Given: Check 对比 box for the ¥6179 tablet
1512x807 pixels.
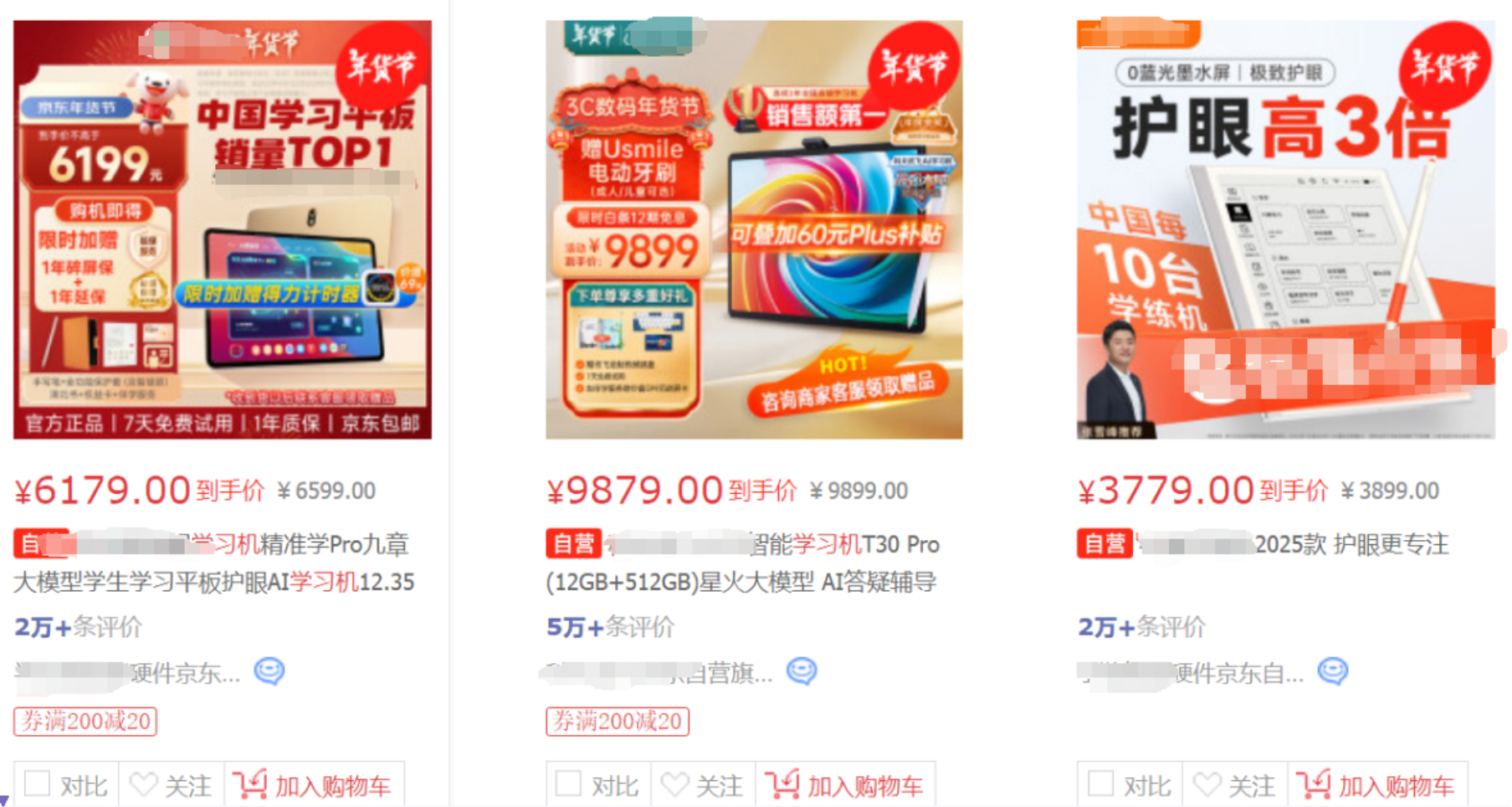Looking at the screenshot, I should tap(37, 784).
